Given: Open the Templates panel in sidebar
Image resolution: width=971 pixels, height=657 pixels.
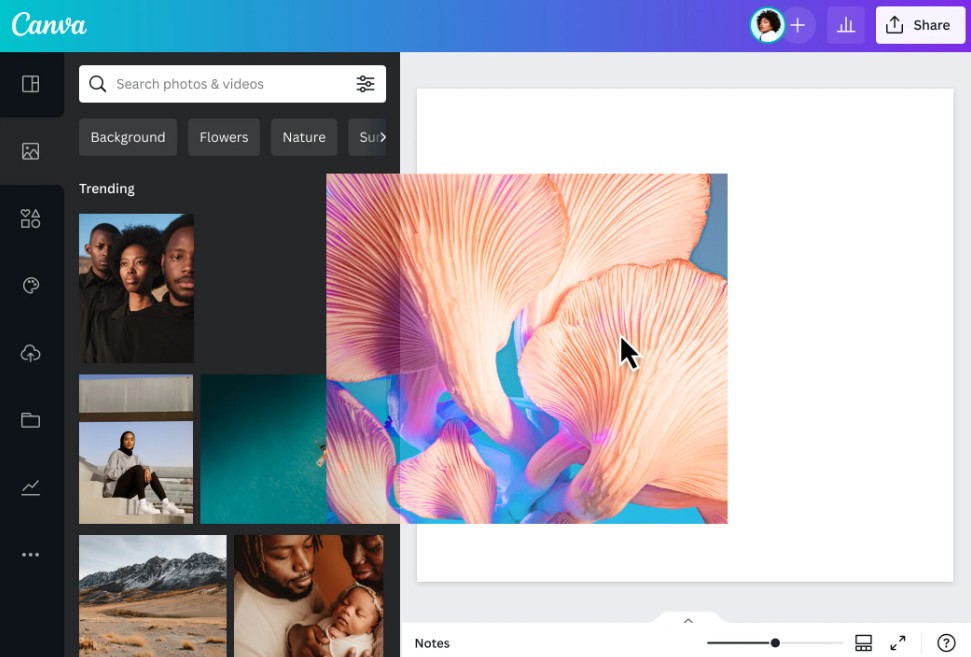Looking at the screenshot, I should [x=31, y=84].
